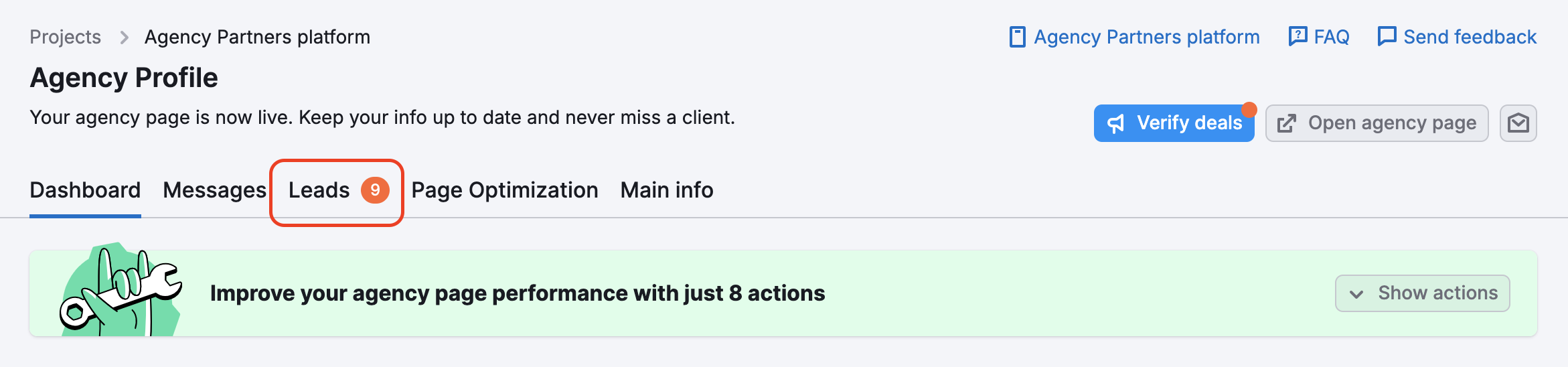
Task: Click the chevron arrow in Show actions
Action: pyautogui.click(x=1356, y=294)
